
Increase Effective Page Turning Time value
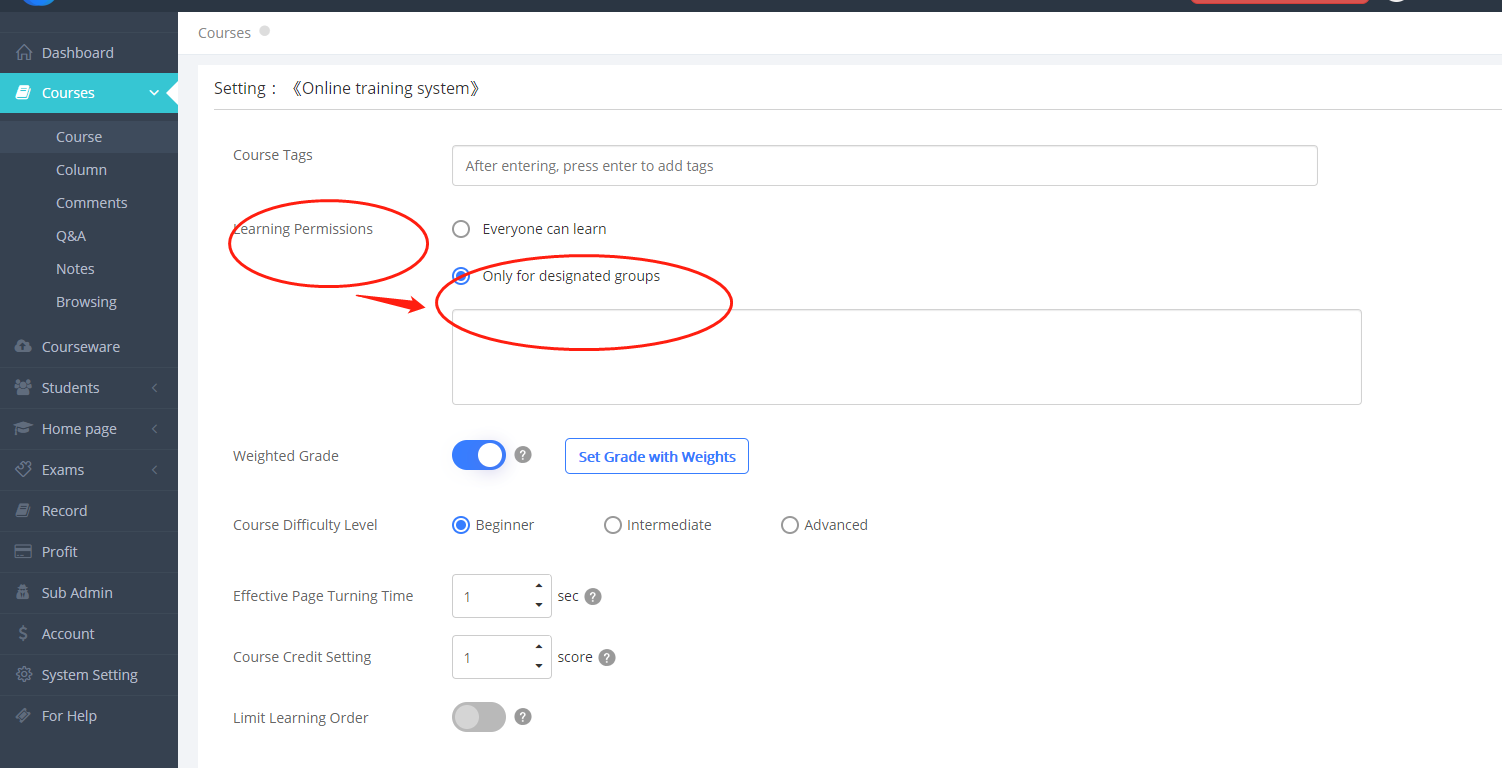539,586
